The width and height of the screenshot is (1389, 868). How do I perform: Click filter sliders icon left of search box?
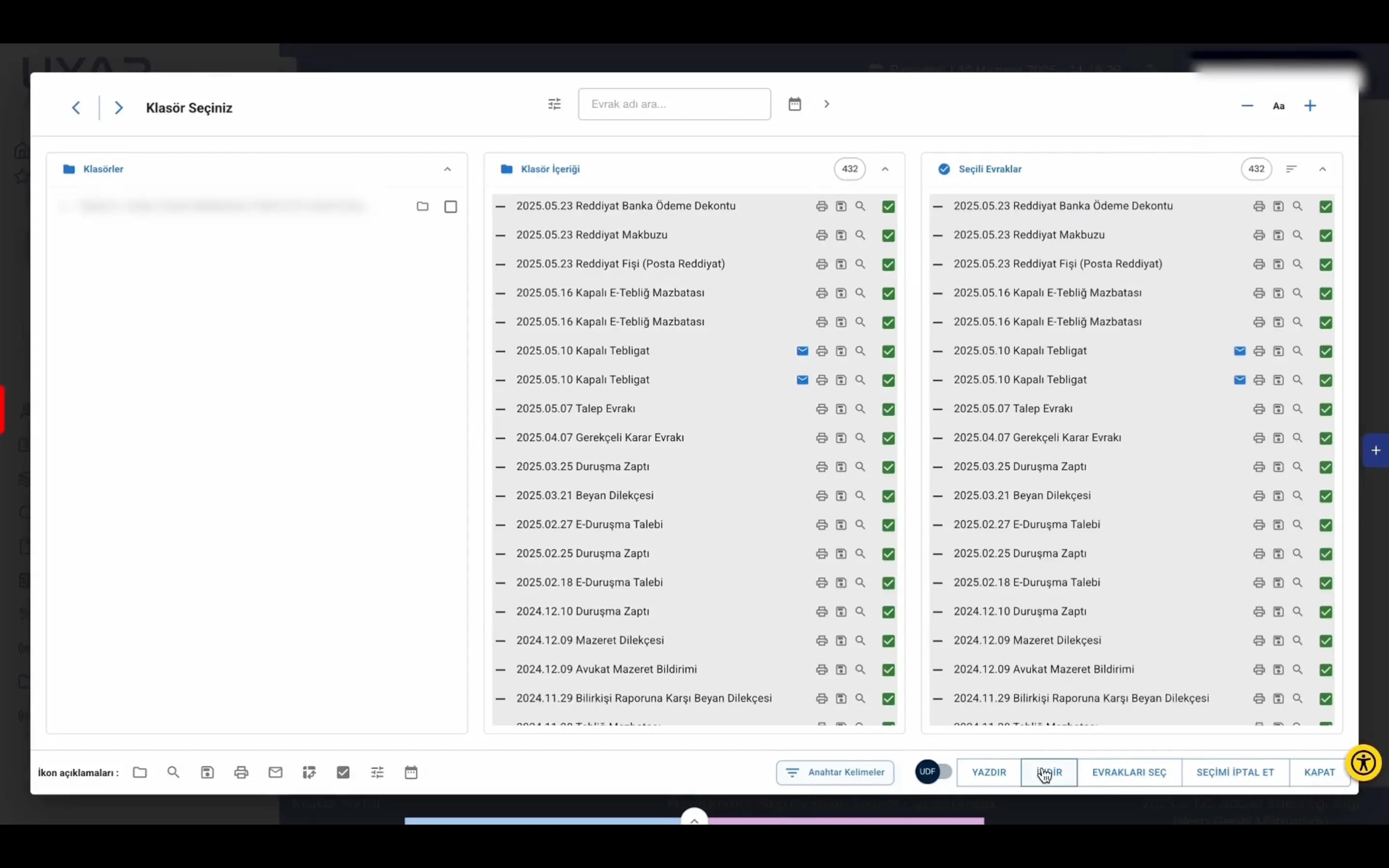pos(555,104)
